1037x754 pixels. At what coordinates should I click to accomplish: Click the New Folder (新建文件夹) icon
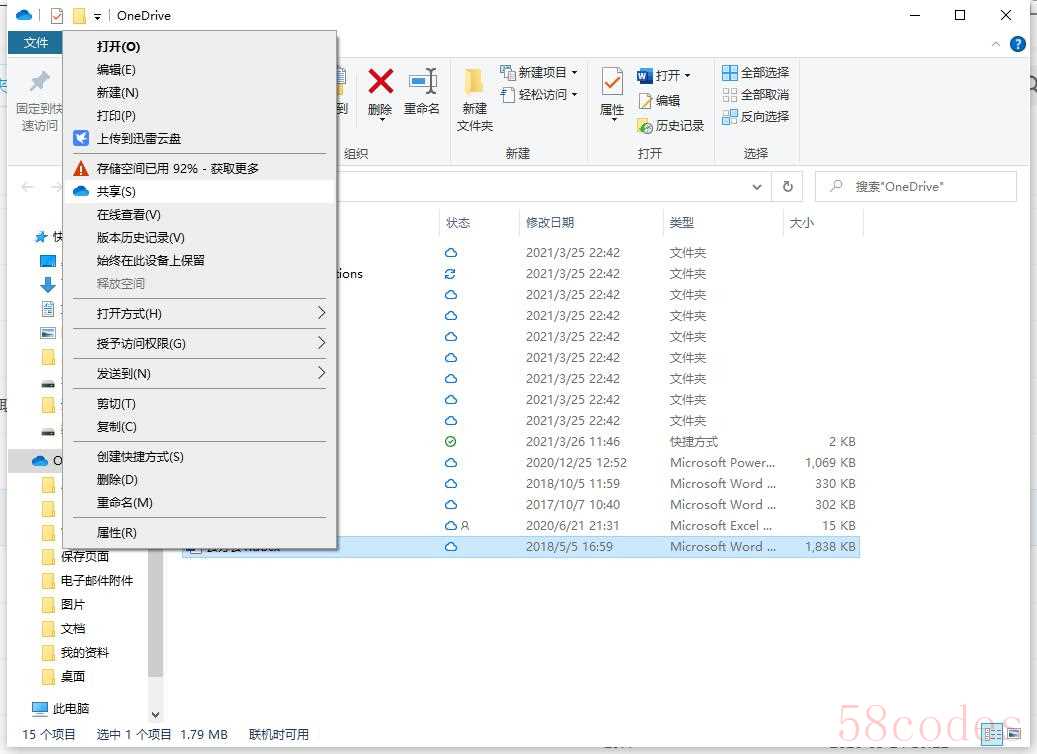[x=475, y=98]
